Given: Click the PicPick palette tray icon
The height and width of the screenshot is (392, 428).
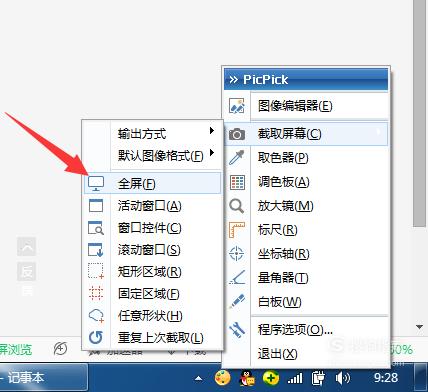Looking at the screenshot, I should click(222, 378).
